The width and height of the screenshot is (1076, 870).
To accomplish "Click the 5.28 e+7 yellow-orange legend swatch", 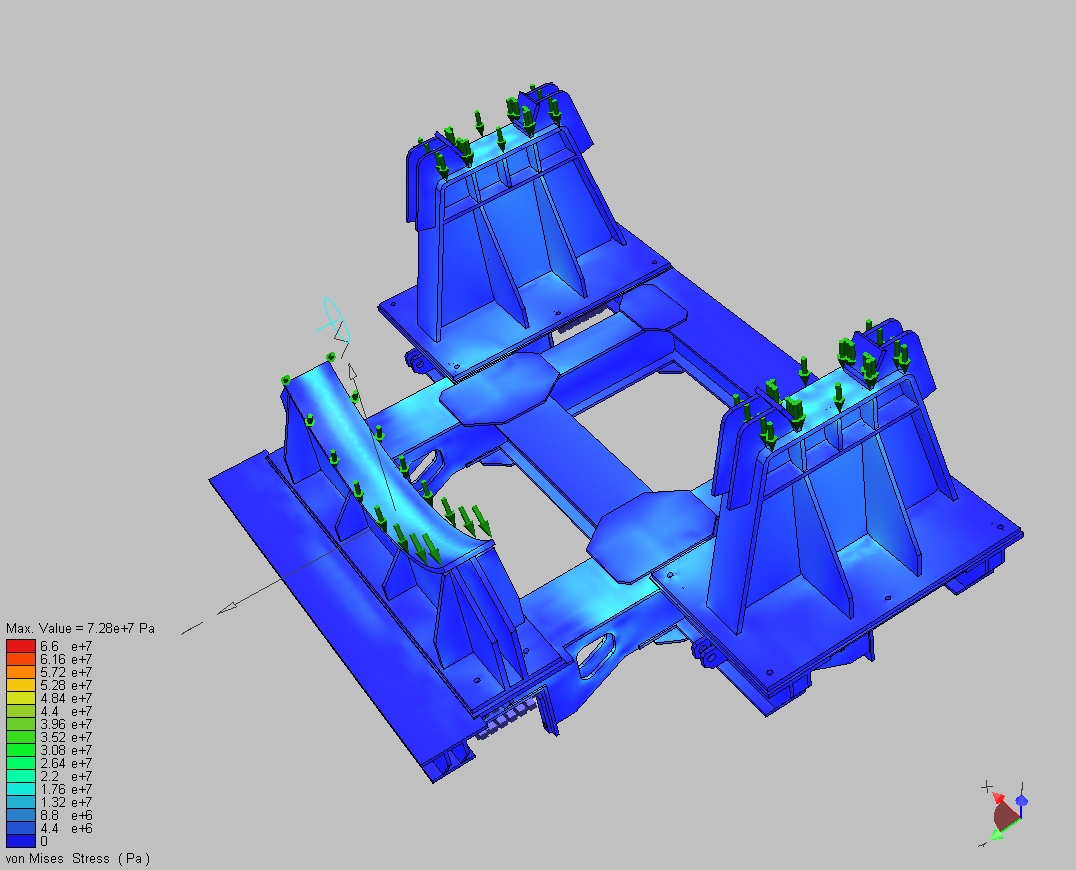I will (x=21, y=685).
